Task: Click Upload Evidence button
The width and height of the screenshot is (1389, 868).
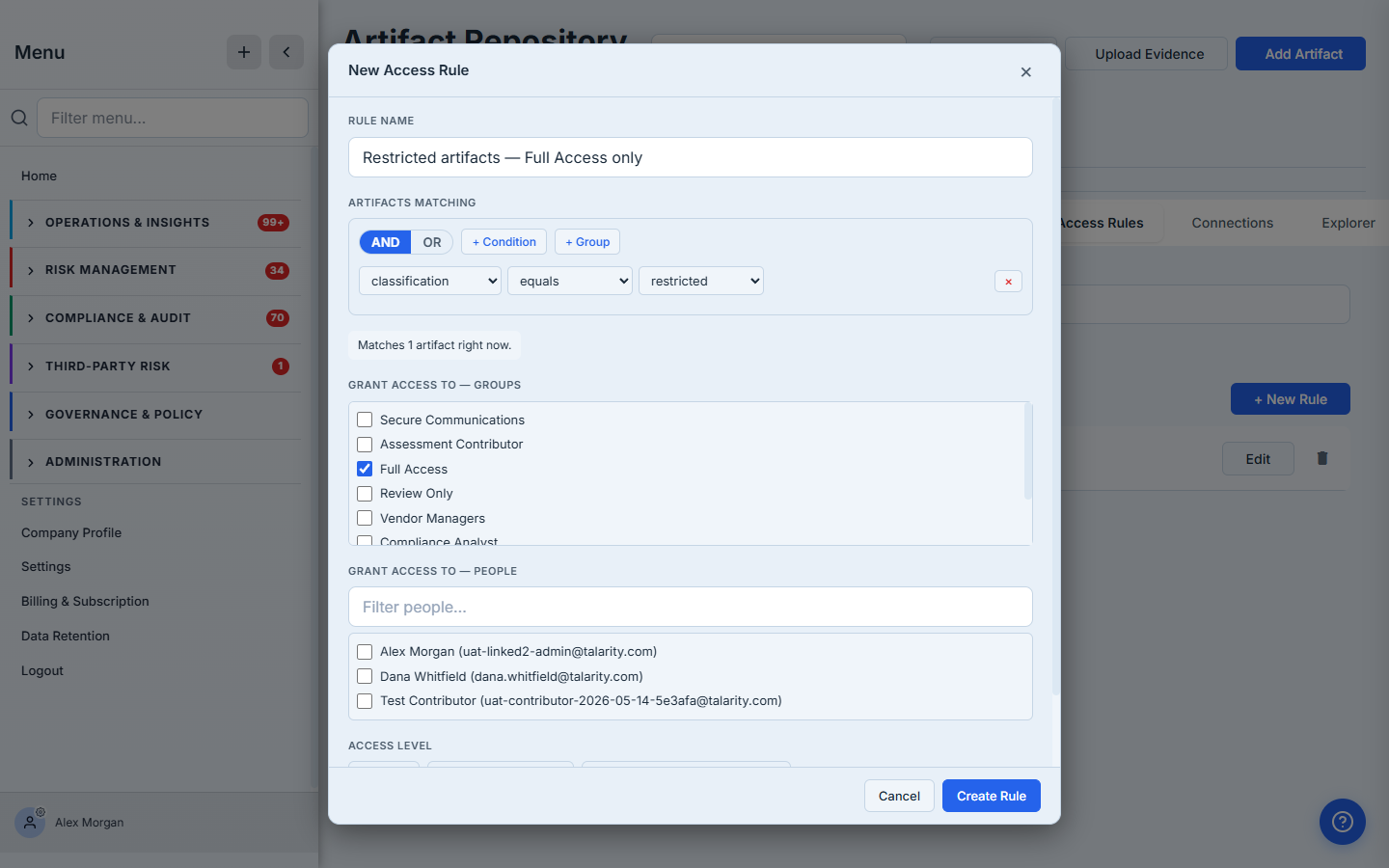Action: tap(1149, 54)
